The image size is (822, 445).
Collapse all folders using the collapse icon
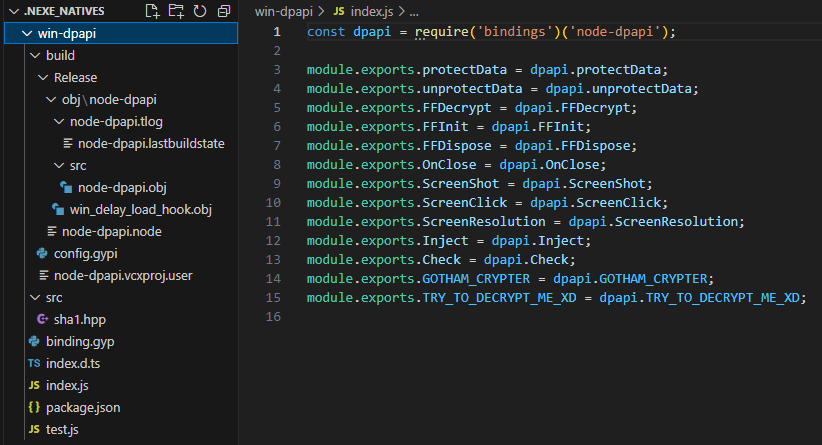tap(224, 11)
